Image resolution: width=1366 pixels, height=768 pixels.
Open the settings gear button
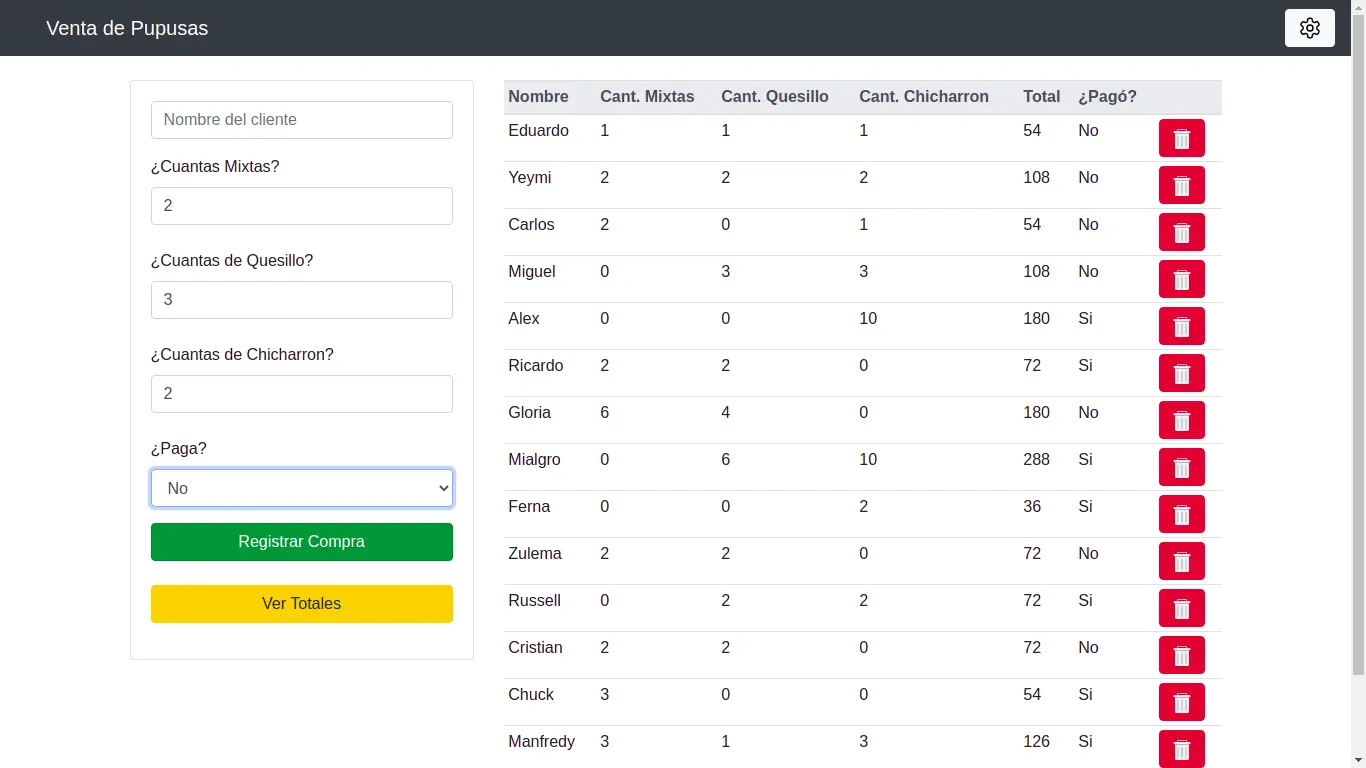1309,28
